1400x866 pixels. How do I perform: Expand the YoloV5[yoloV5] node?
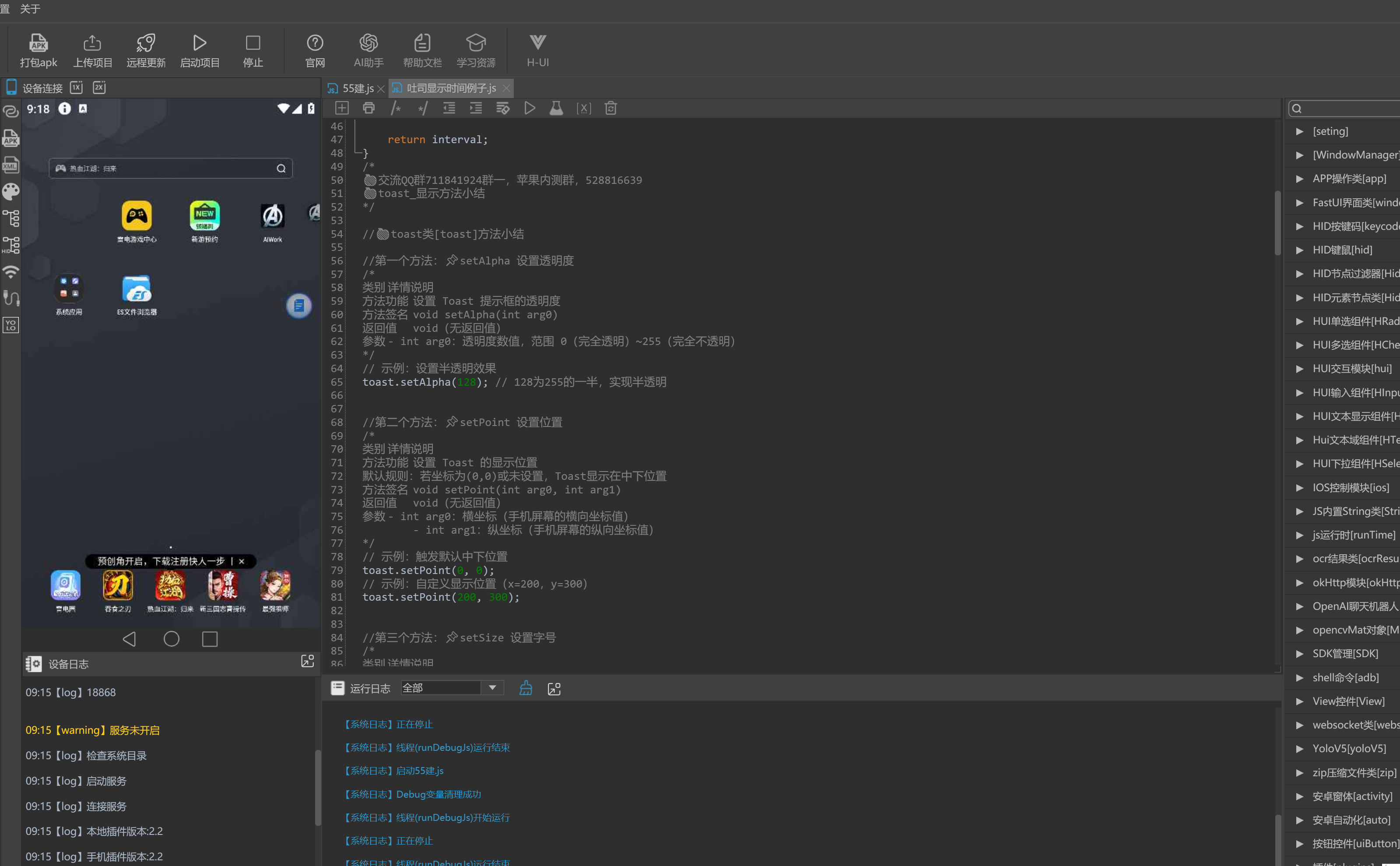[1300, 749]
